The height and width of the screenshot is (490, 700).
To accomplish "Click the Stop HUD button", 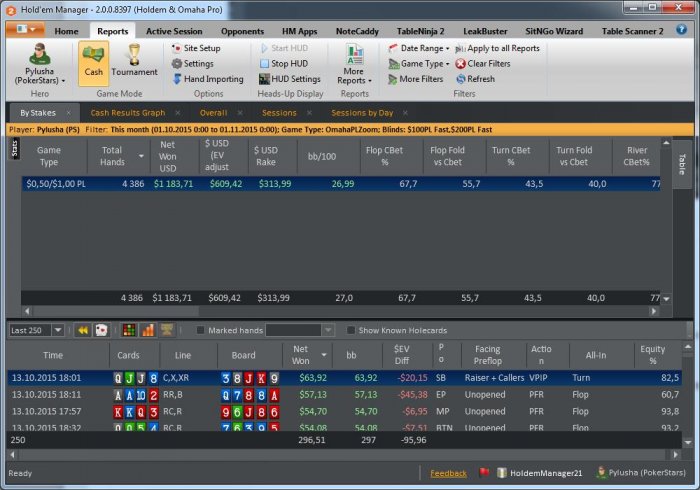I will pyautogui.click(x=284, y=64).
